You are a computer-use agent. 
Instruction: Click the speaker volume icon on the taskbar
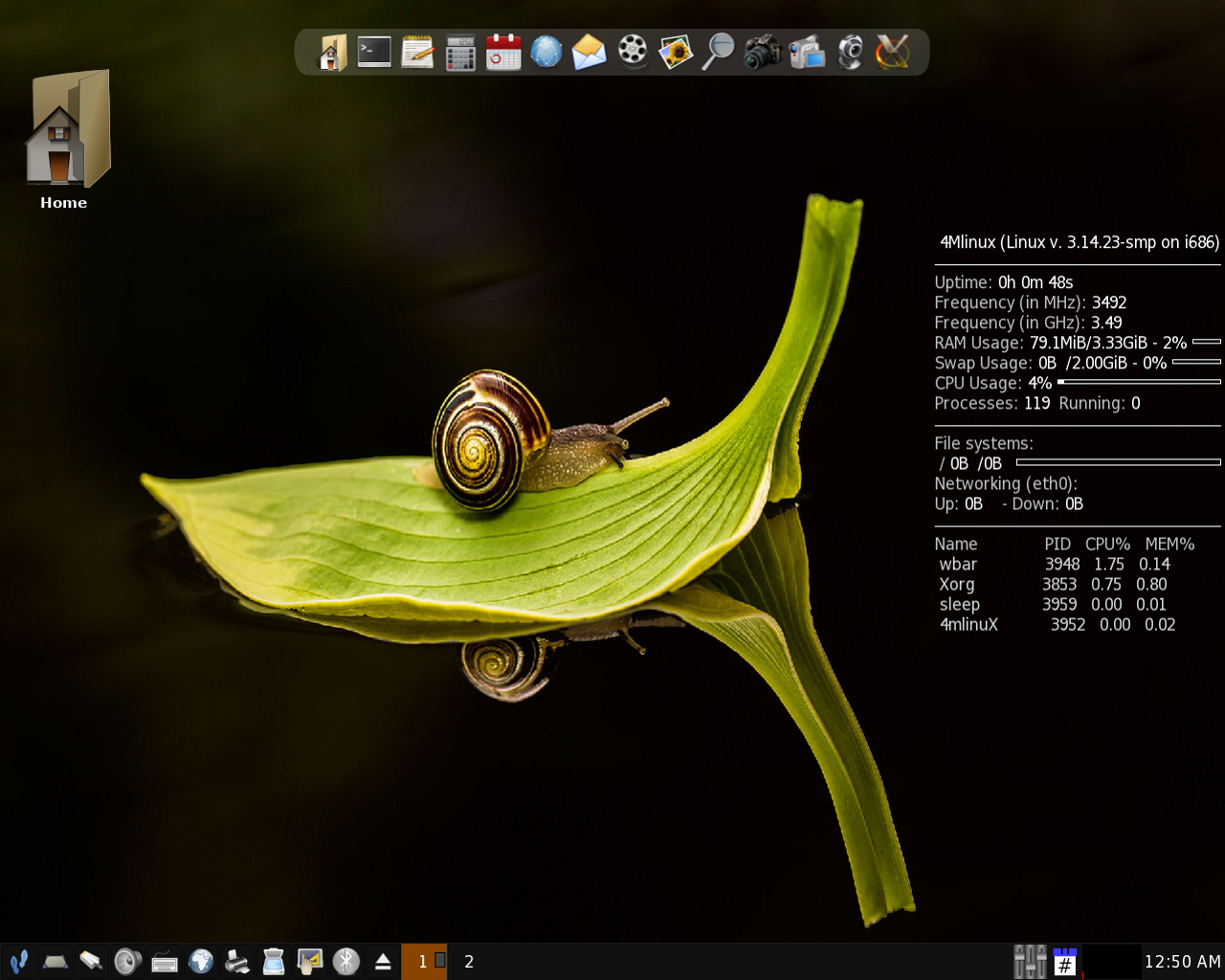[x=127, y=961]
